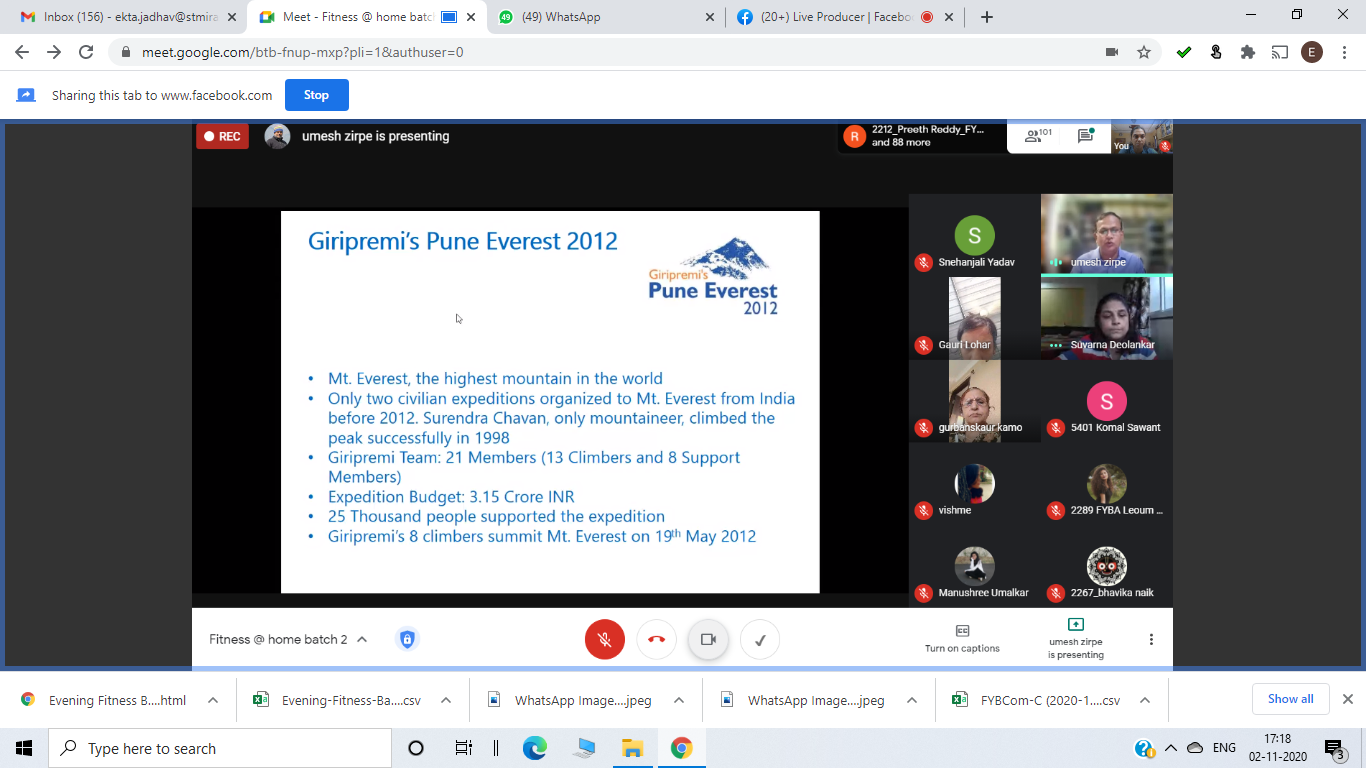The image size is (1366, 768).
Task: Toggle the camera on or off
Action: coord(708,639)
